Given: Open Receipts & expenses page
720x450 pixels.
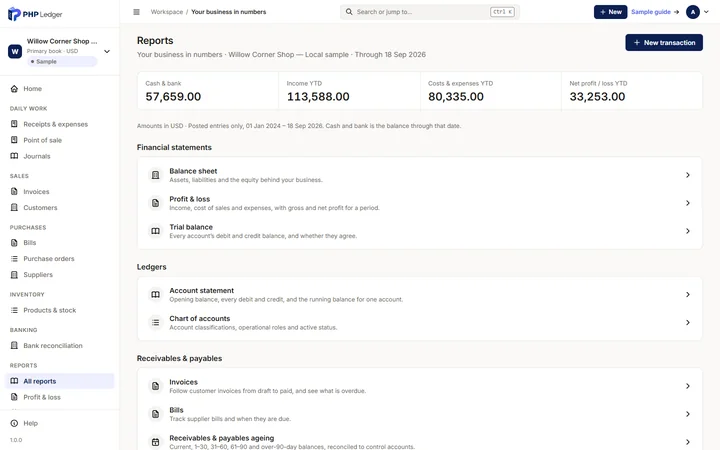Looking at the screenshot, I should (x=59, y=124).
